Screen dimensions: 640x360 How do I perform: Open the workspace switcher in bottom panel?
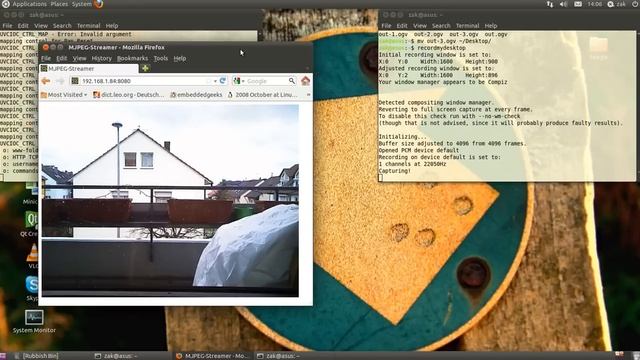620,356
